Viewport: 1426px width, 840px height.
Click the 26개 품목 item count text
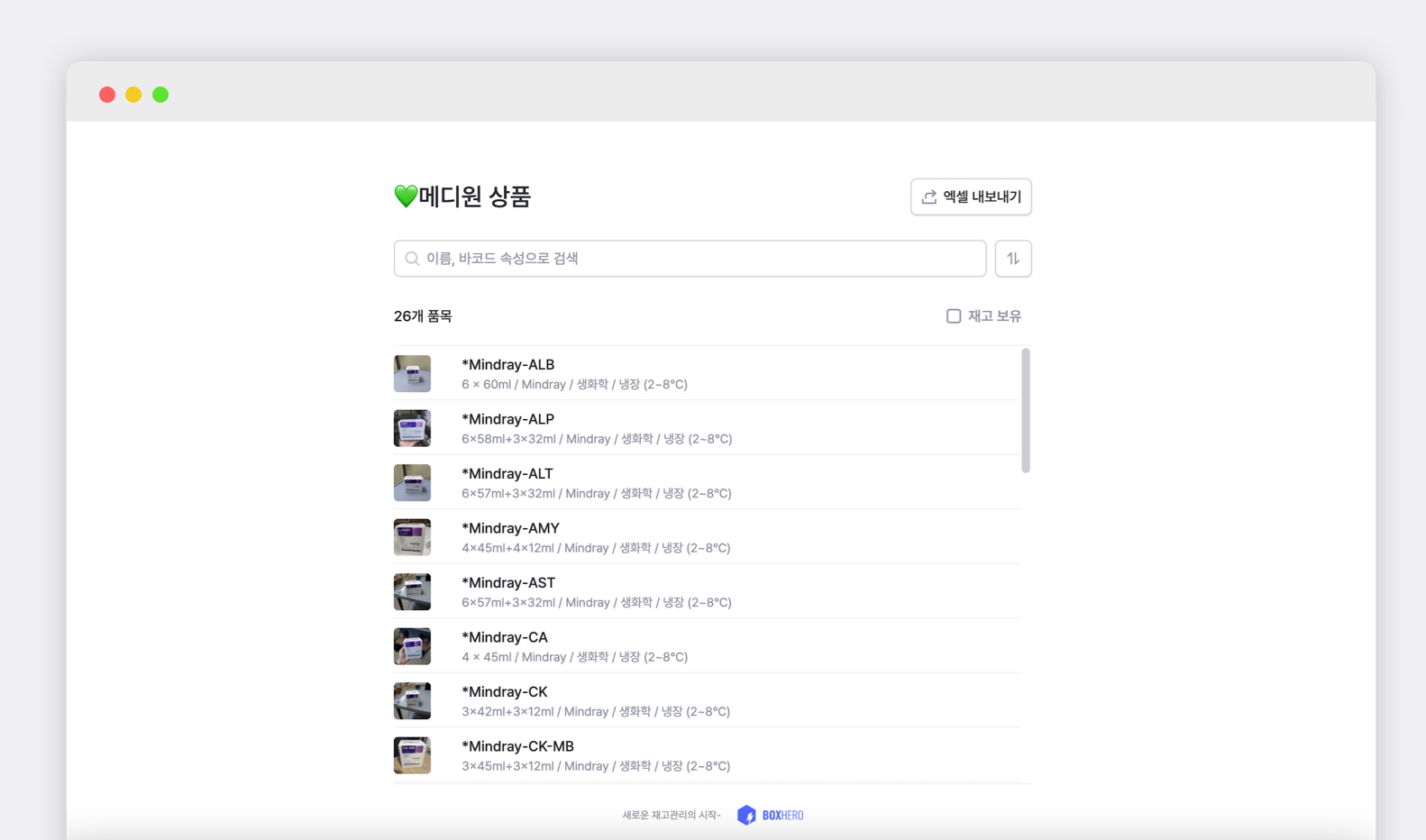pyautogui.click(x=423, y=316)
